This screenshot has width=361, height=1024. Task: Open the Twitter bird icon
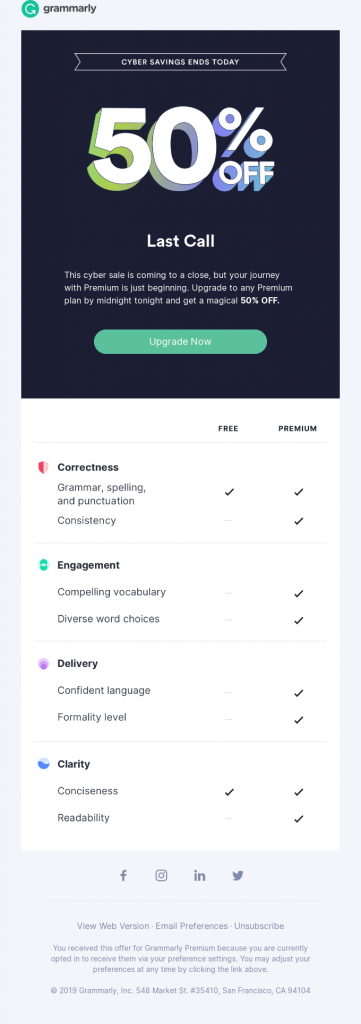coord(238,876)
